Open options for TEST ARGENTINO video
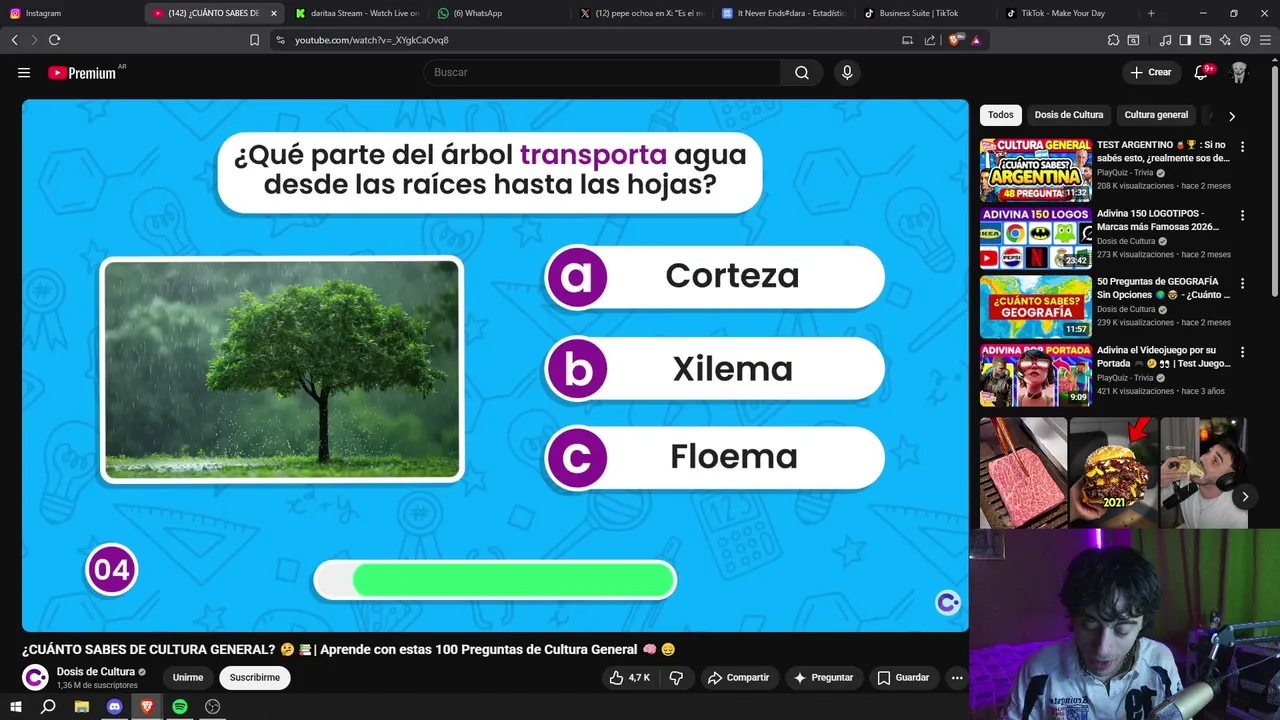 (1242, 146)
